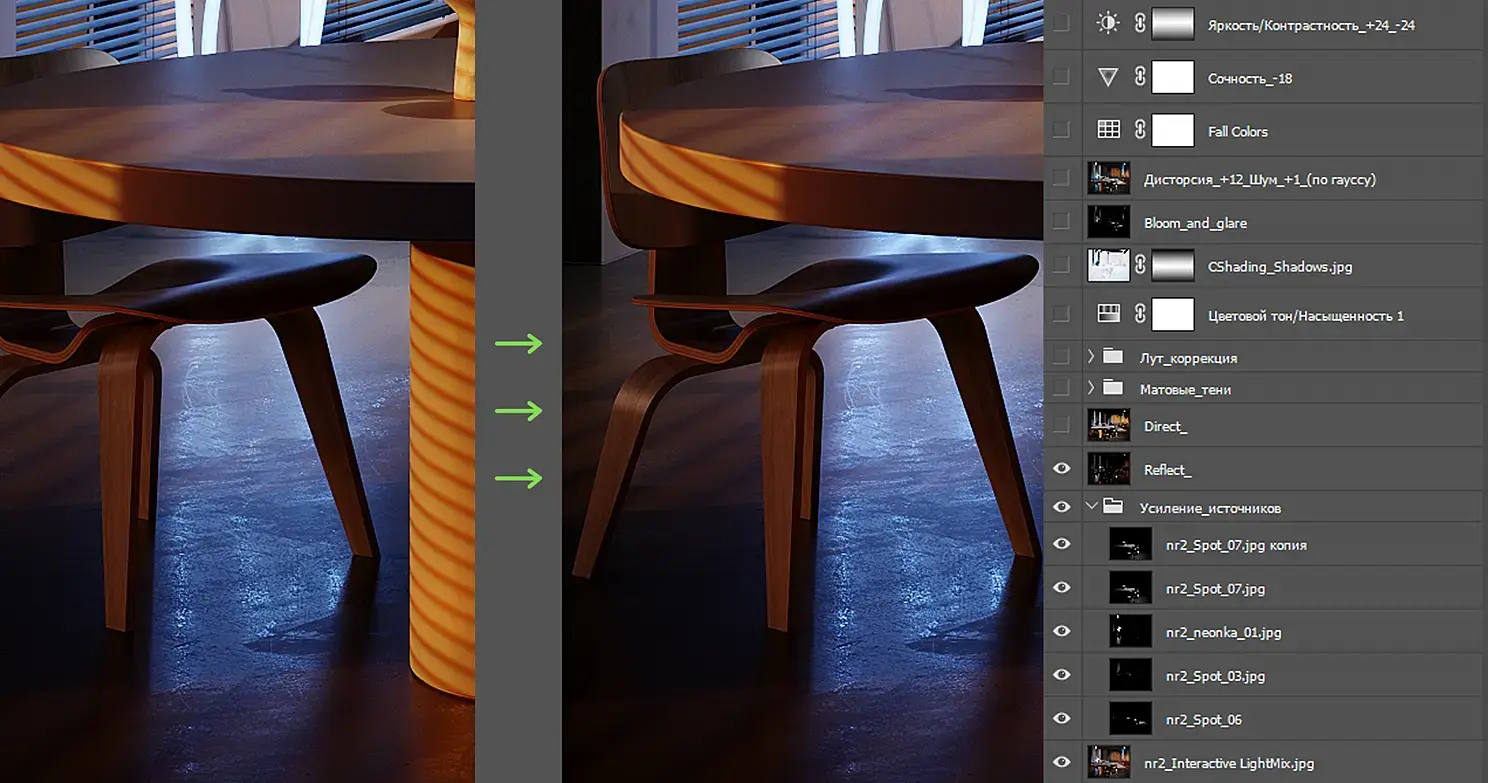Show the Direct_ layer using its visibility box
Image resolution: width=1488 pixels, height=783 pixels.
1061,425
